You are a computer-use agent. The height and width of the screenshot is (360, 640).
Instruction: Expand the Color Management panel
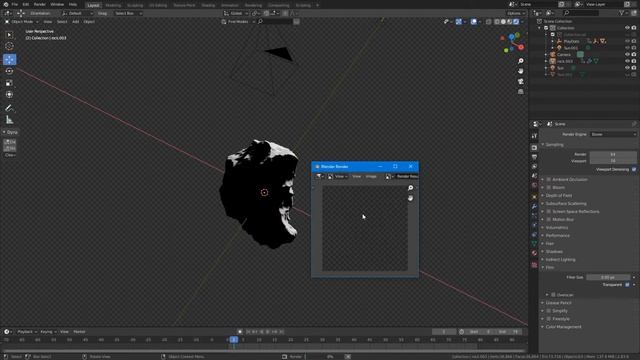pos(563,327)
